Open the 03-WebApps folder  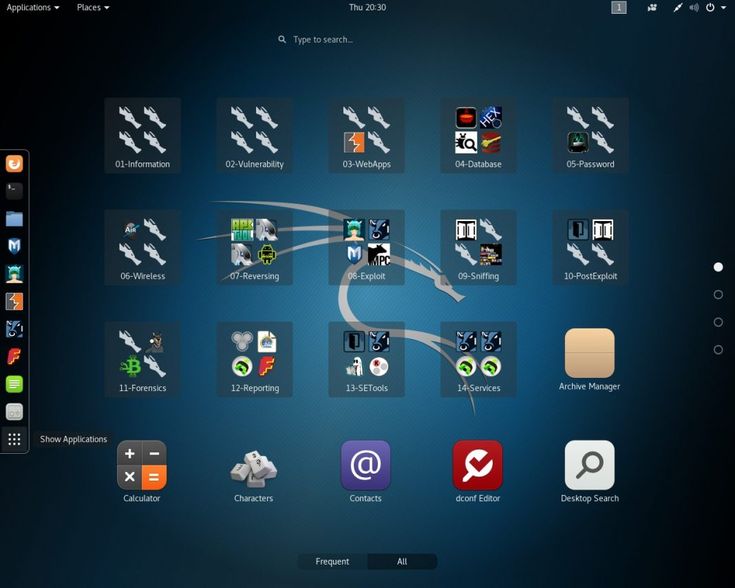pos(367,136)
